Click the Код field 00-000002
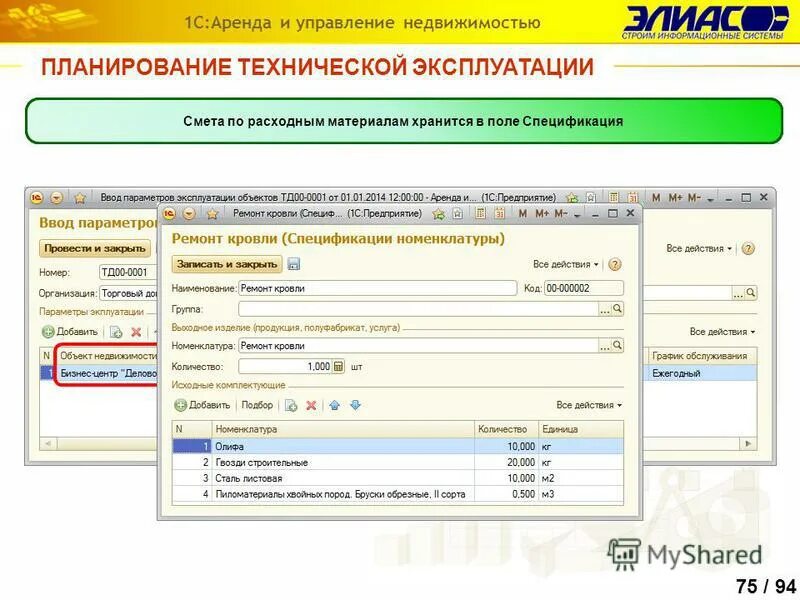The width and height of the screenshot is (800, 600). coord(584,288)
